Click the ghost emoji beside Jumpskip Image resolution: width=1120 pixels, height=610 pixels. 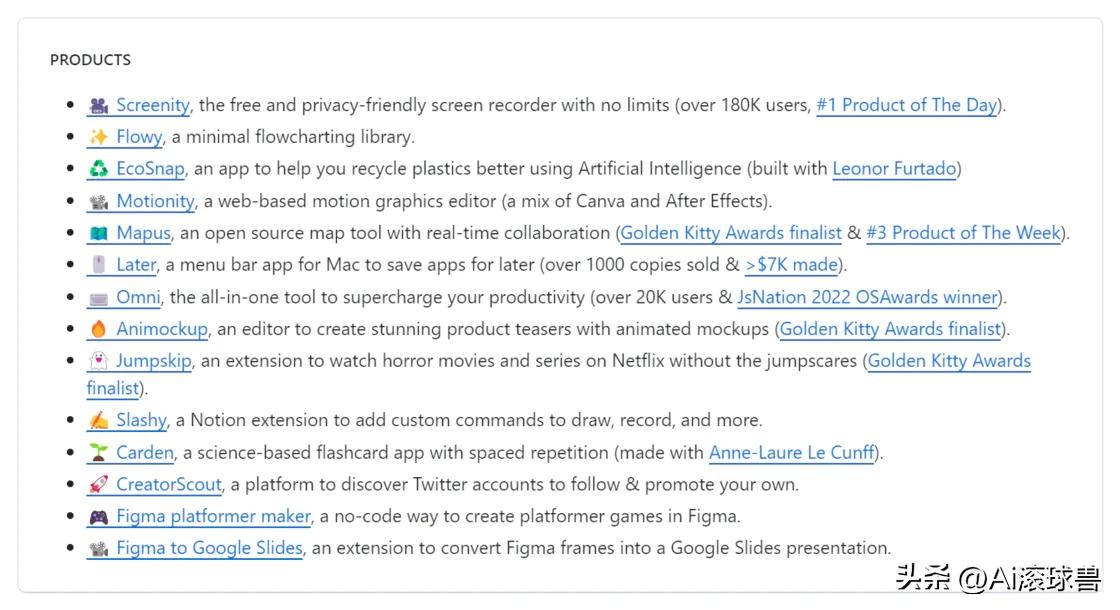98,361
